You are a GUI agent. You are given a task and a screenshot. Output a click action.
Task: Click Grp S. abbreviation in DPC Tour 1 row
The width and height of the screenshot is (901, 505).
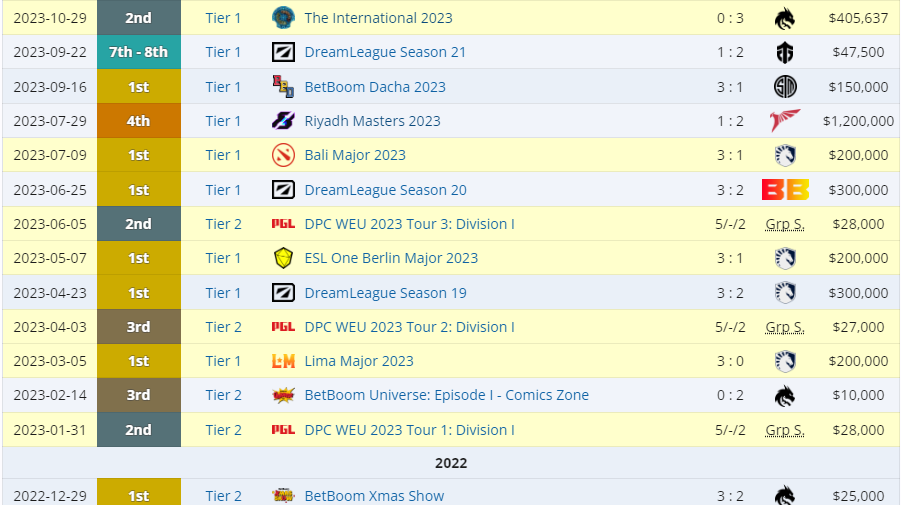[x=785, y=430]
